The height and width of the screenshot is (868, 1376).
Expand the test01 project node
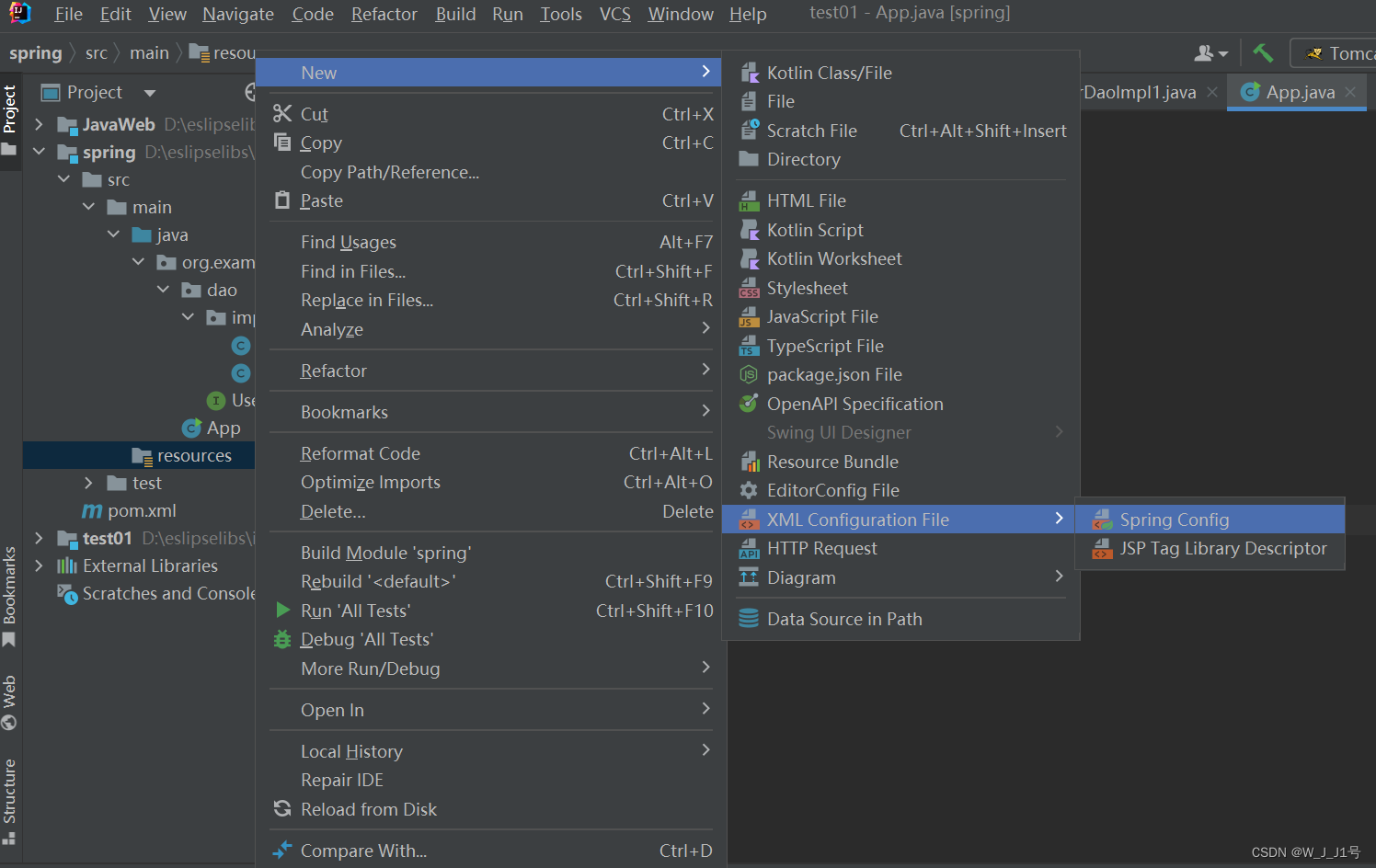pyautogui.click(x=39, y=537)
